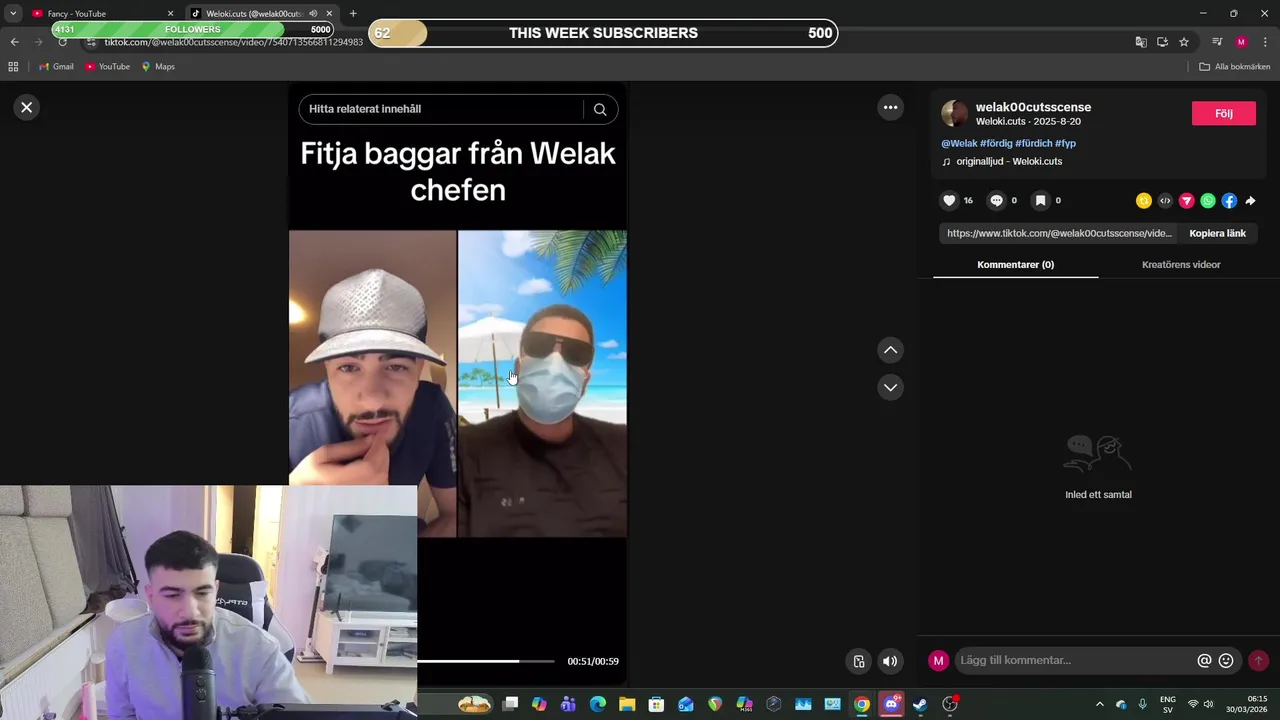Open Maps bookmark
This screenshot has height=720, width=1280.
158,66
